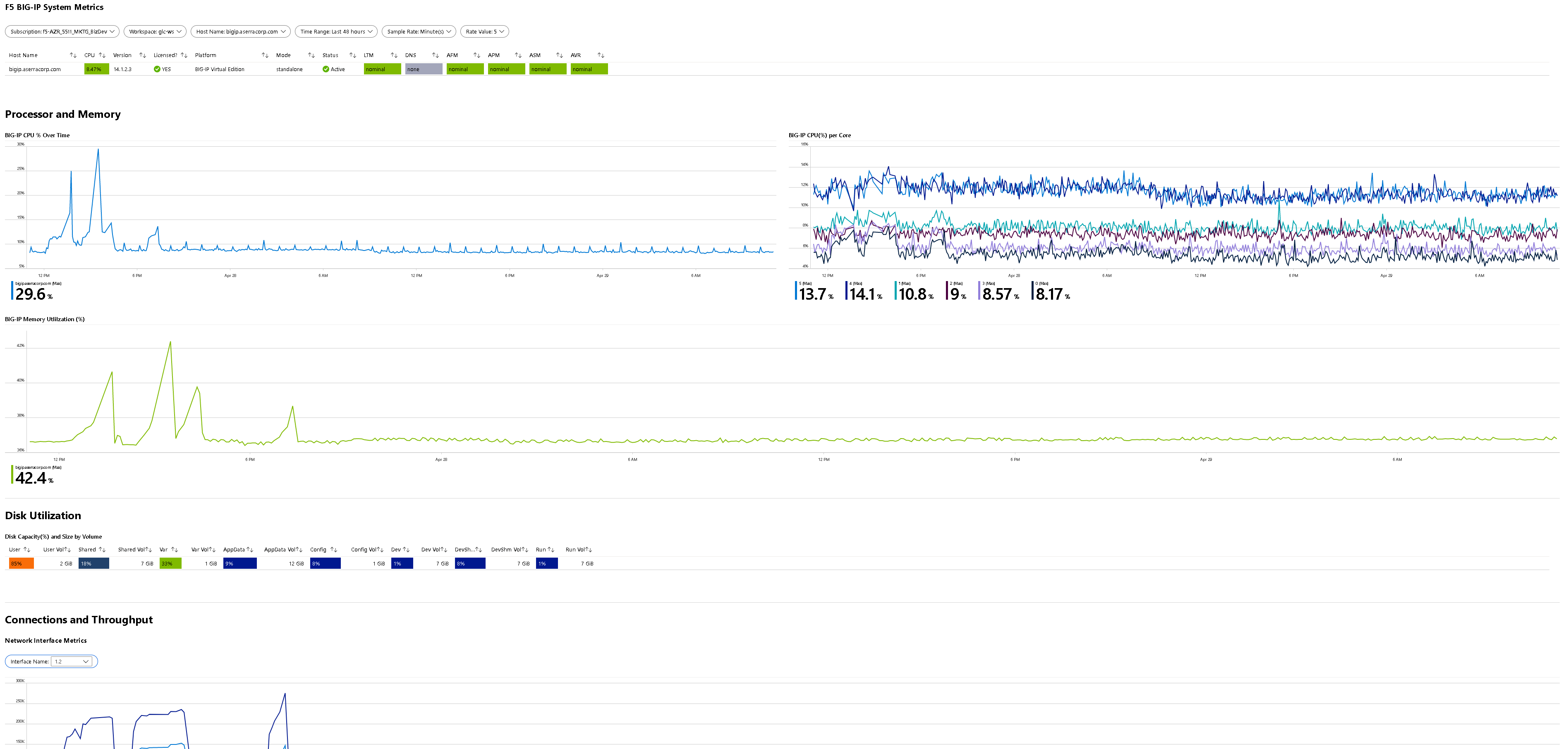Image resolution: width=1568 pixels, height=749 pixels.
Task: Click sort arrows next to Licensed? header
Action: point(184,55)
